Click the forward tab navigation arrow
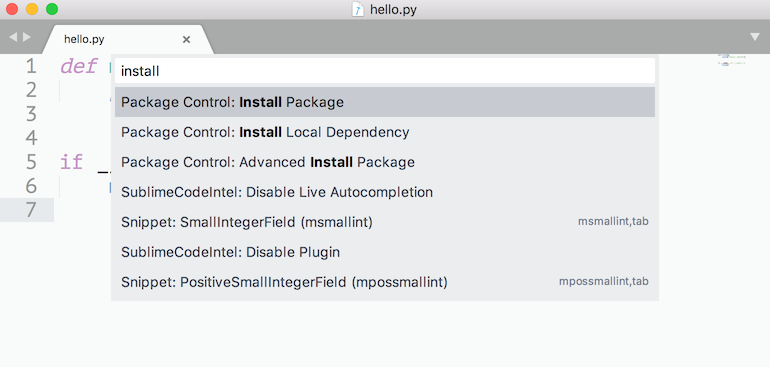Viewport: 770px width, 367px height. click(27, 37)
